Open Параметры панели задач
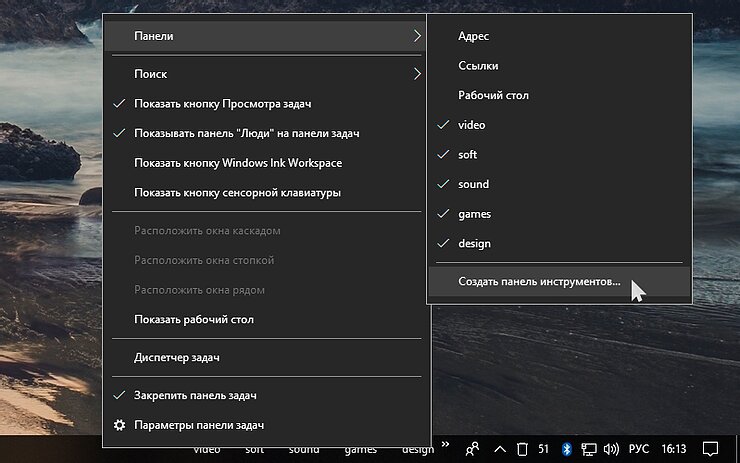 pos(266,425)
